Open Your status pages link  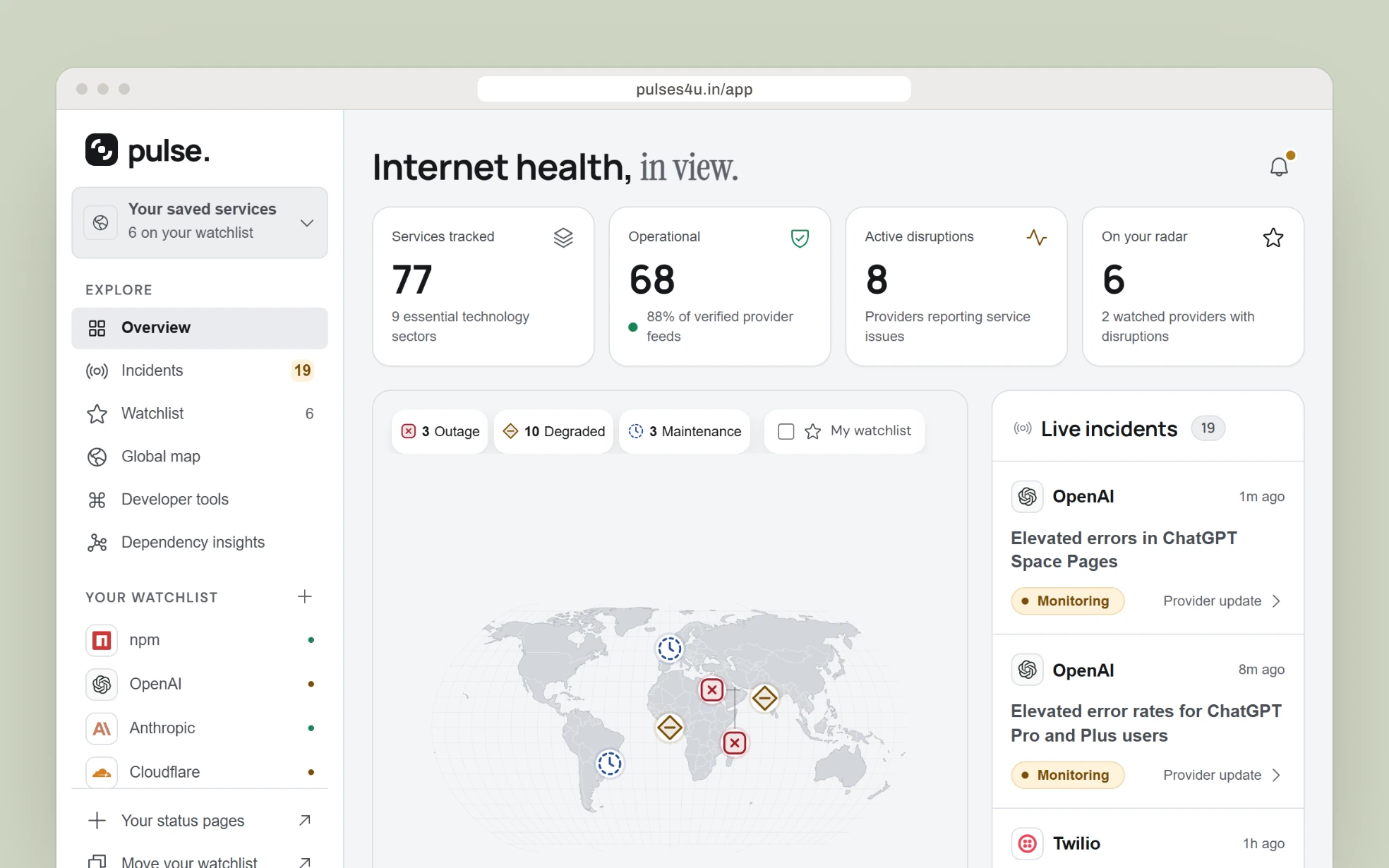click(x=200, y=820)
